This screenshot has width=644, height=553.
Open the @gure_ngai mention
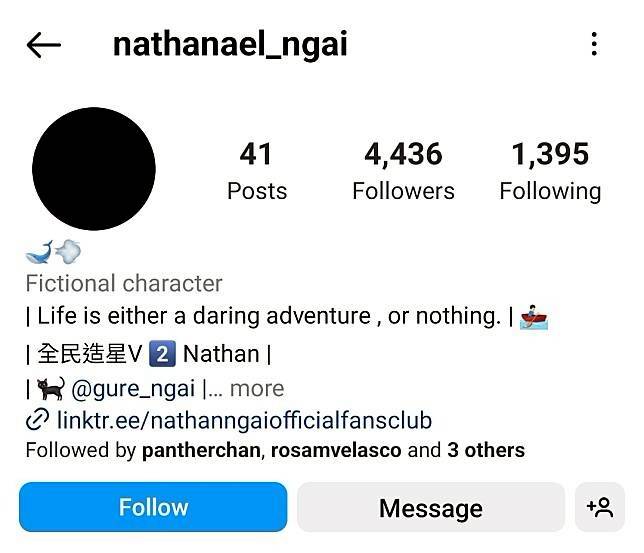pos(133,389)
